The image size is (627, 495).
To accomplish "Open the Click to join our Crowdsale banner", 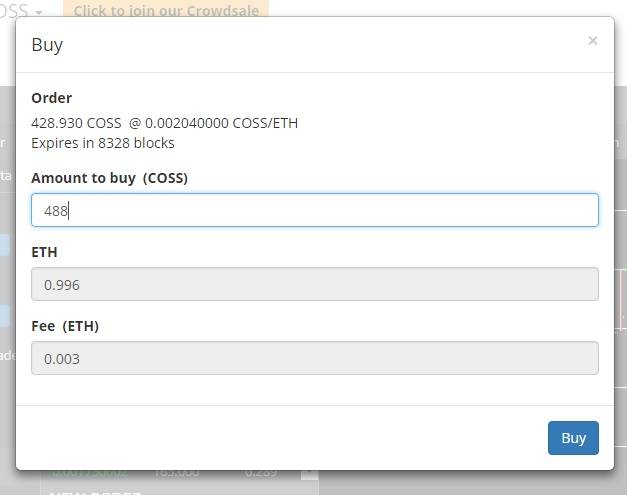I will point(166,10).
